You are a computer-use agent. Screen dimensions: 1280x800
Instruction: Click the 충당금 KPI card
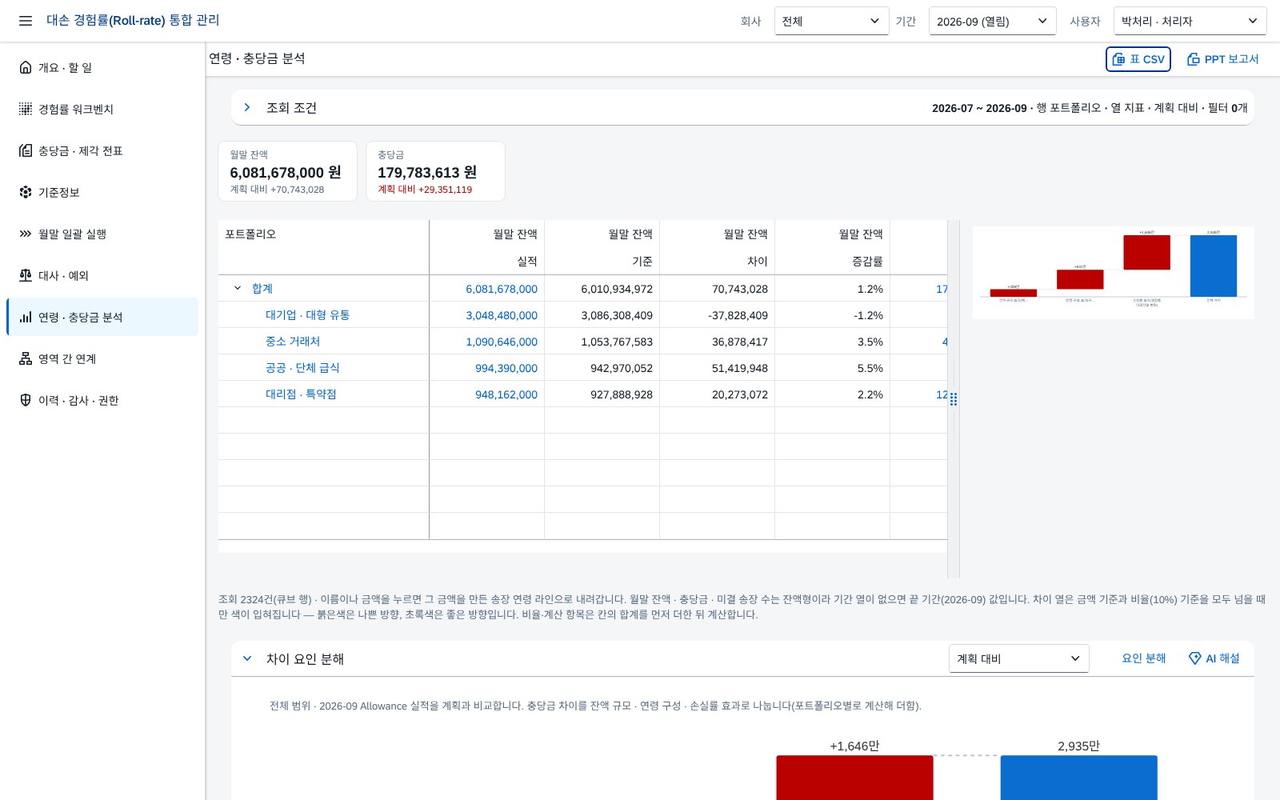(435, 171)
